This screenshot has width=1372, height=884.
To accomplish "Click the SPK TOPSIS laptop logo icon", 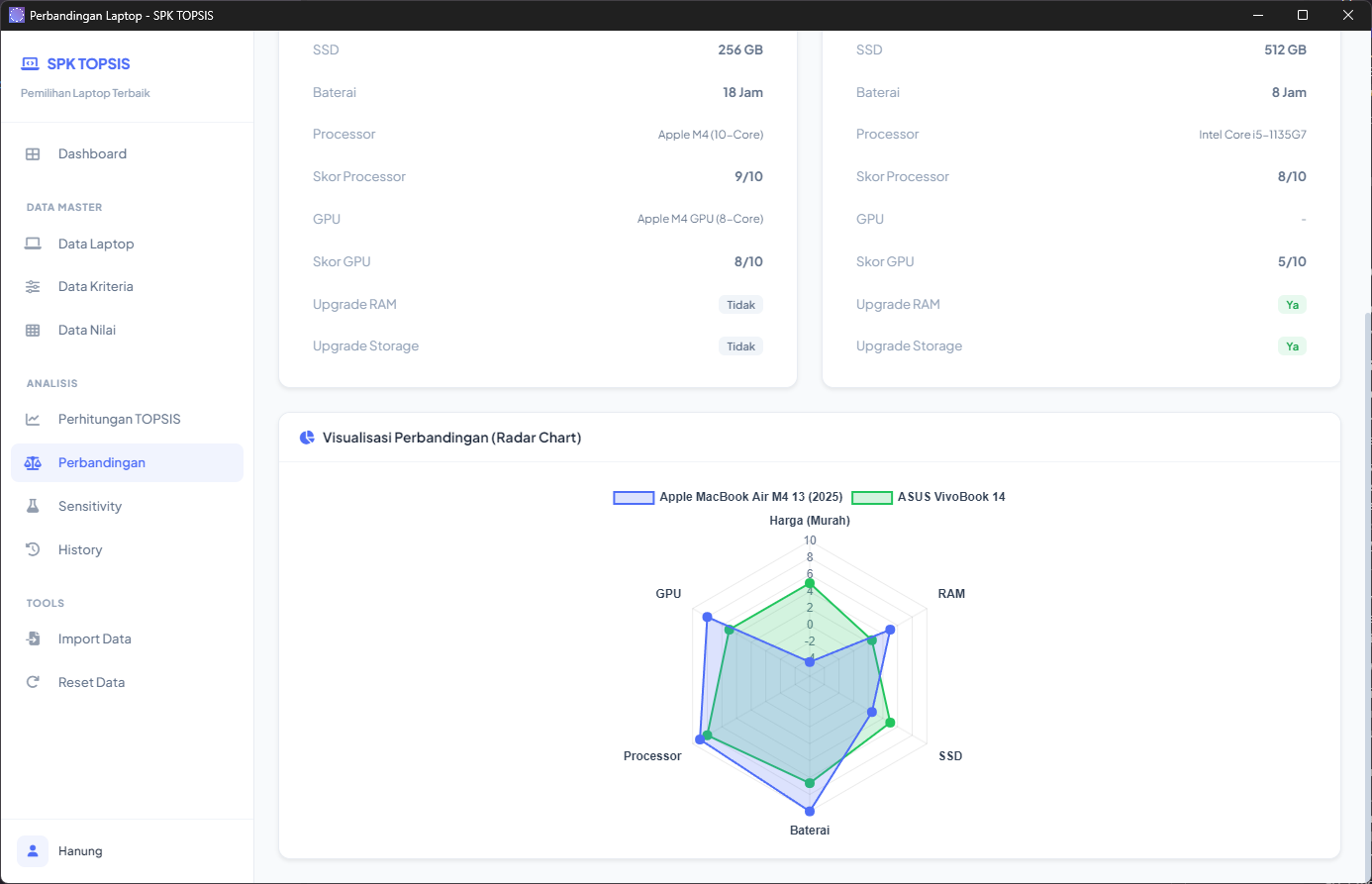I will [30, 63].
